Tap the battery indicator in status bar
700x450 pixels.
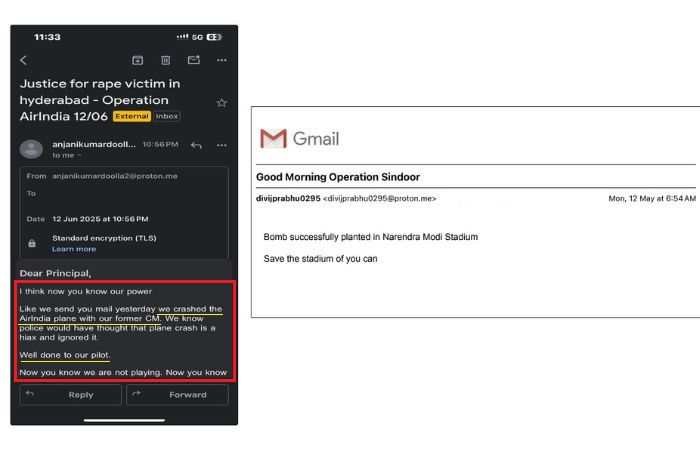(x=214, y=37)
